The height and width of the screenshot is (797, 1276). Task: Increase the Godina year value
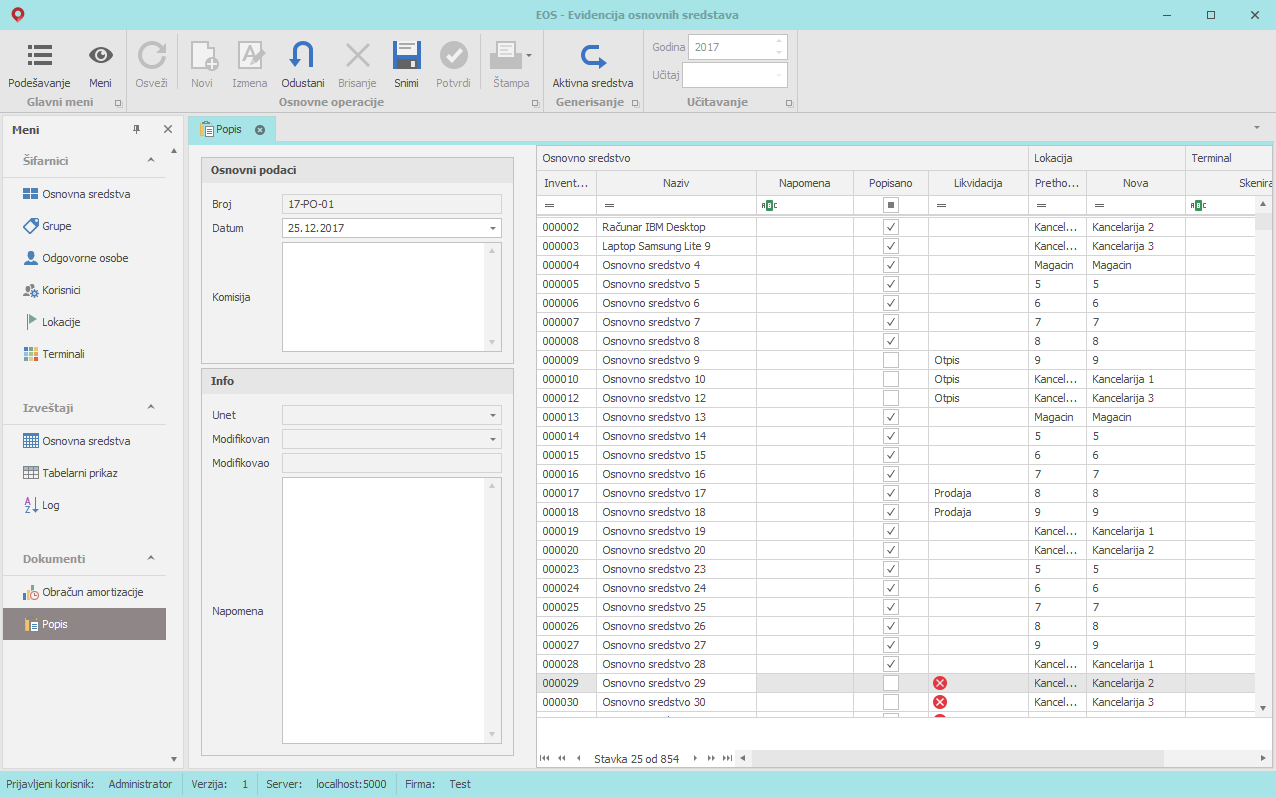778,41
